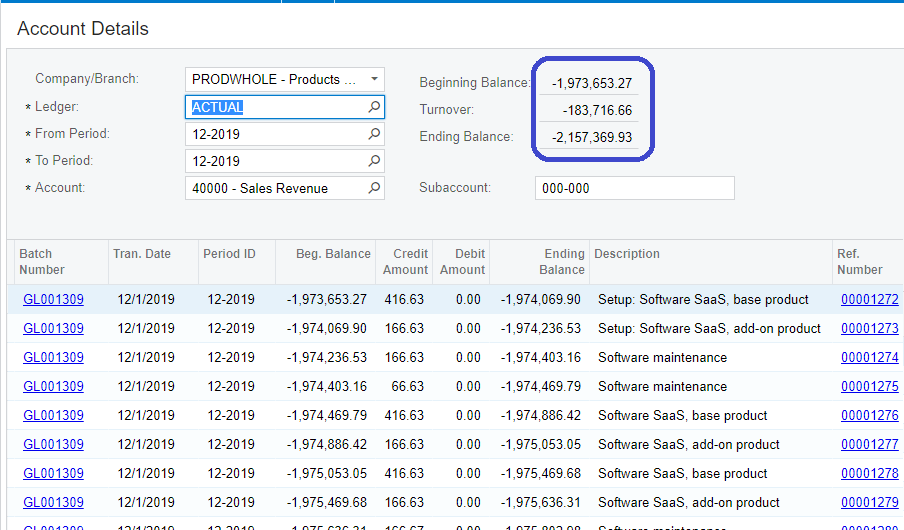904x530 pixels.
Task: Open first batch link GL001309
Action: click(x=53, y=299)
